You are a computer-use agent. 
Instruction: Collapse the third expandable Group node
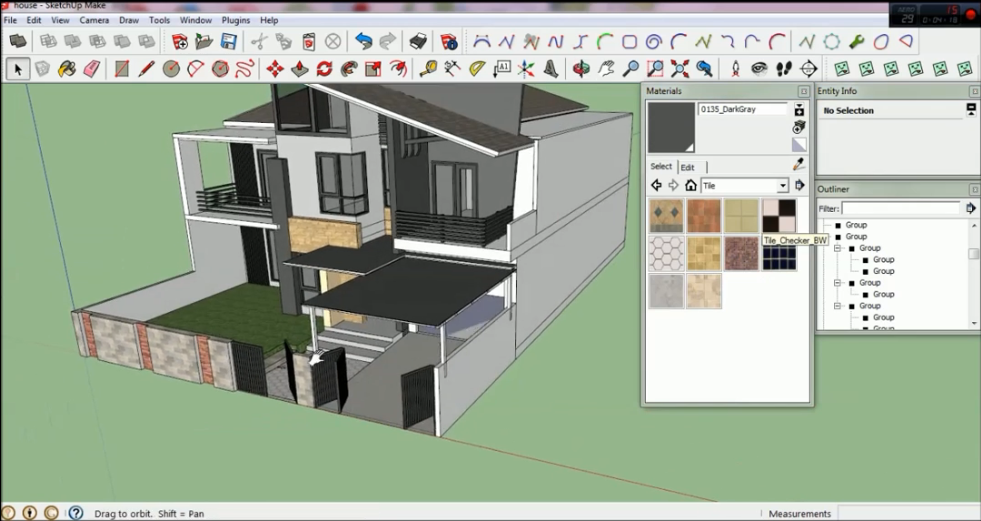(x=838, y=306)
